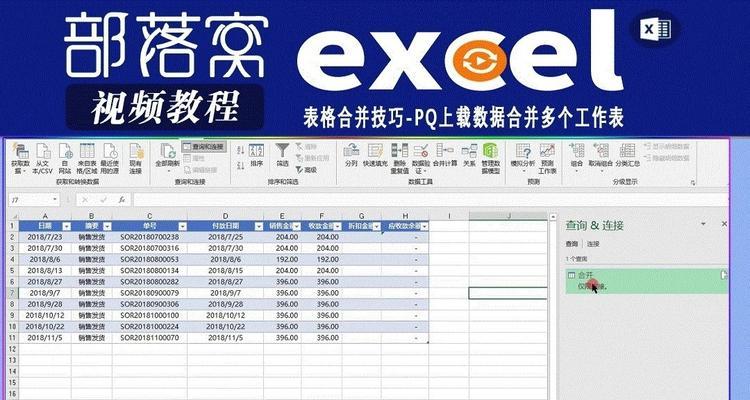
Task: Click the orange play icon in excel logo
Action: pos(478,61)
